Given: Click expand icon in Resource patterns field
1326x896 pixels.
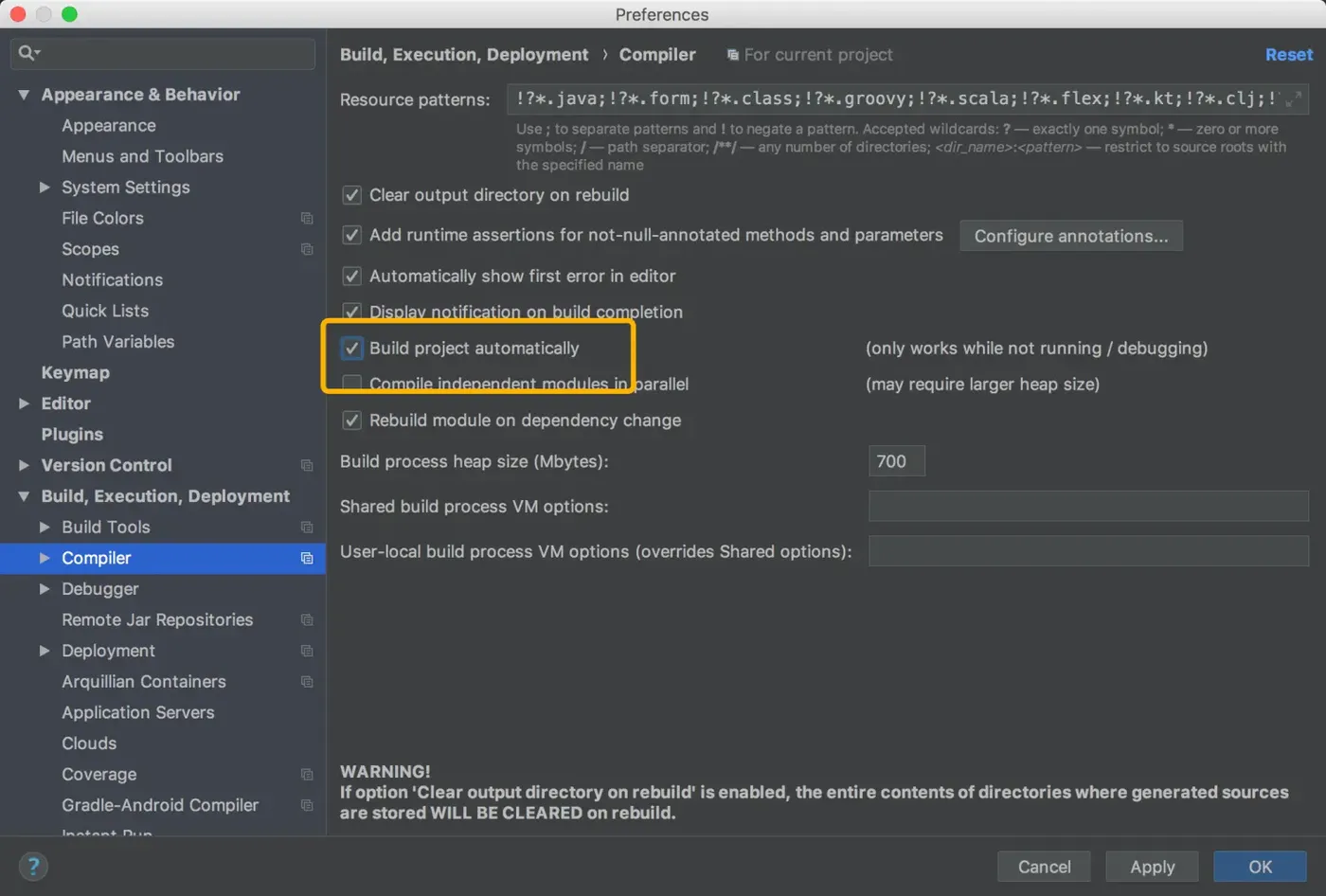Looking at the screenshot, I should pyautogui.click(x=1294, y=99).
